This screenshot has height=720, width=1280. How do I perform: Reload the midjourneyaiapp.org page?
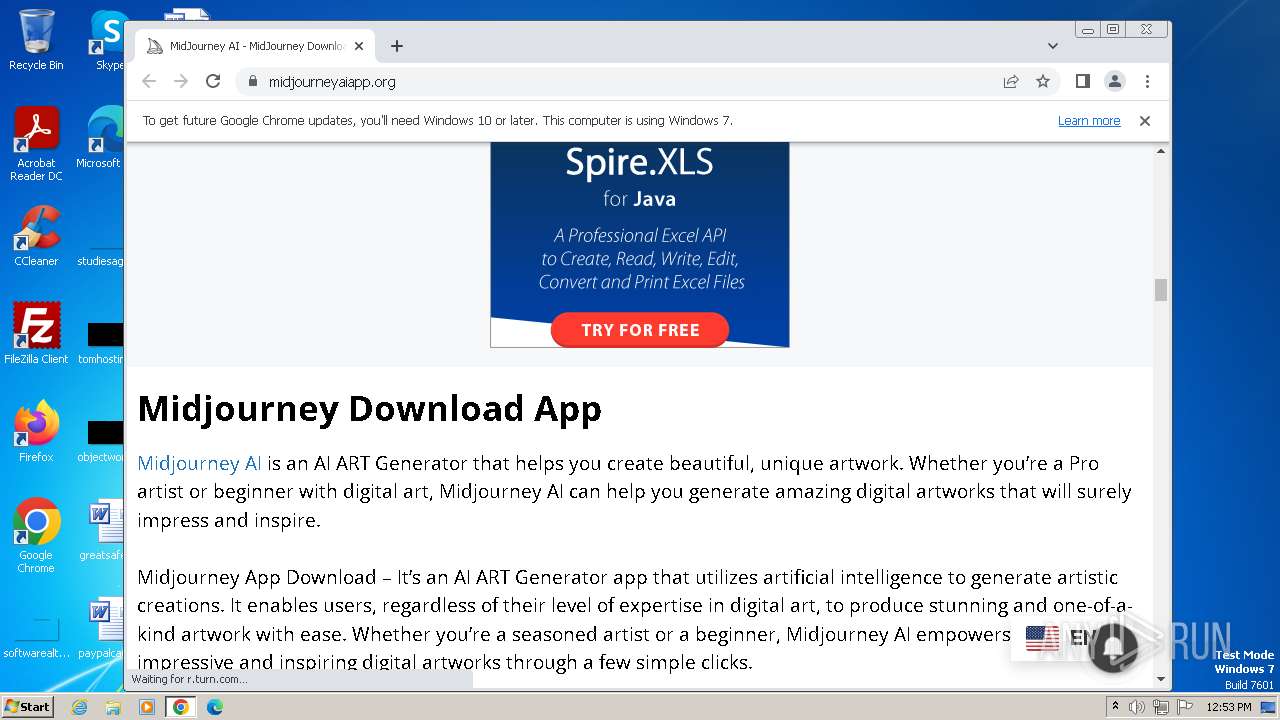213,82
